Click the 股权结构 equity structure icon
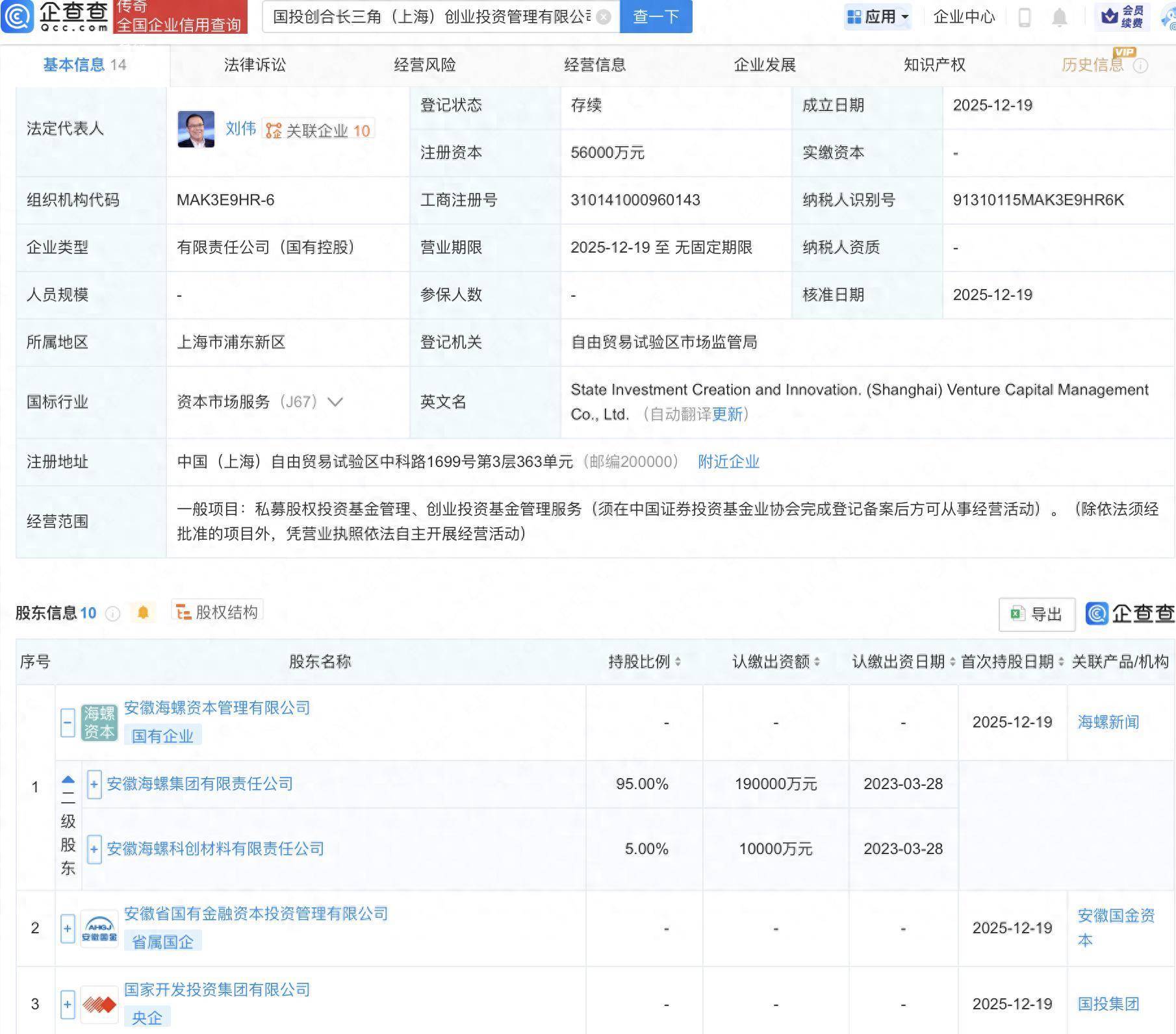The width and height of the screenshot is (1176, 1034). click(185, 611)
